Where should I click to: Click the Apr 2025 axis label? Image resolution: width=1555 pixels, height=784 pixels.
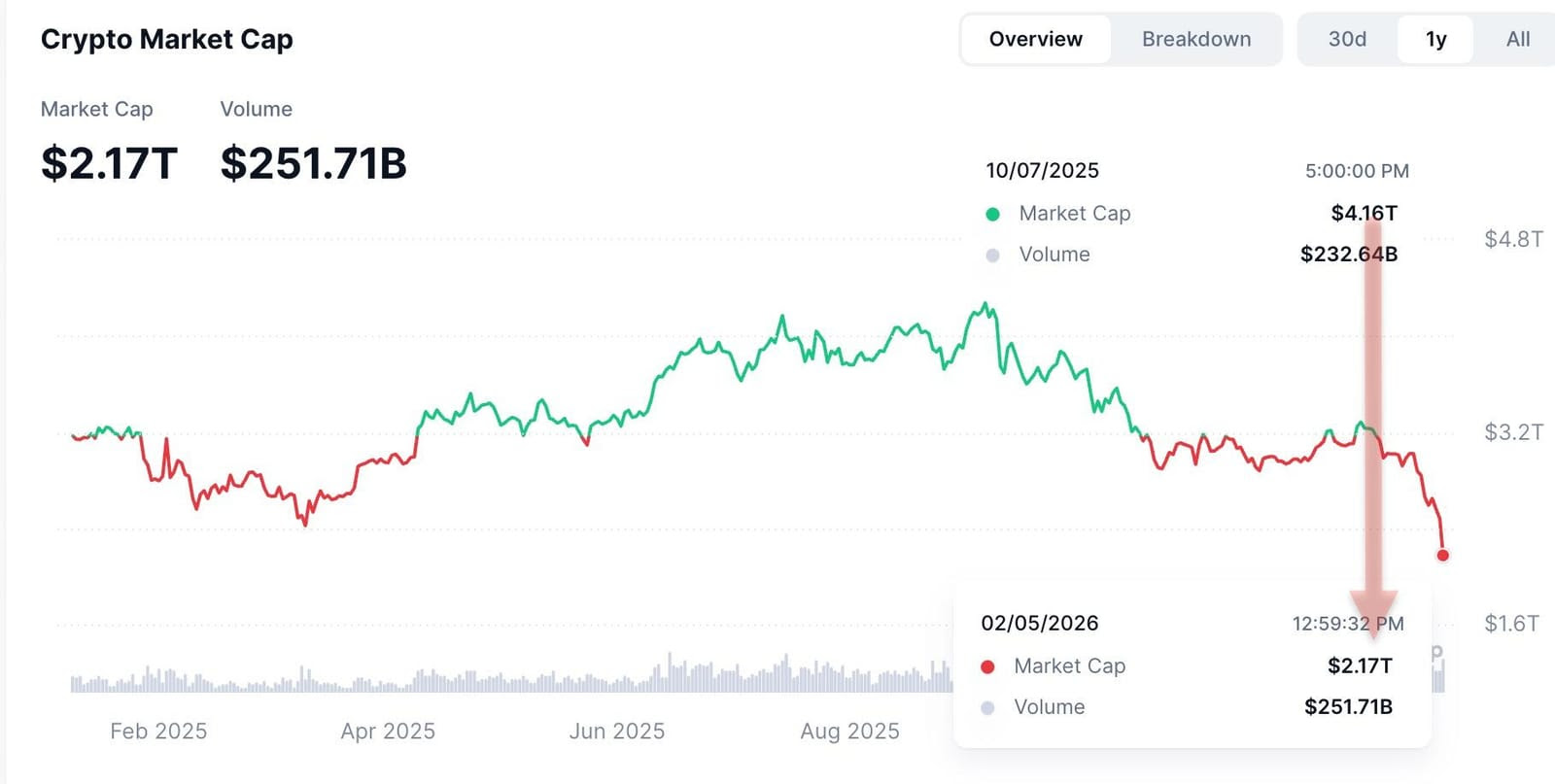(x=388, y=731)
